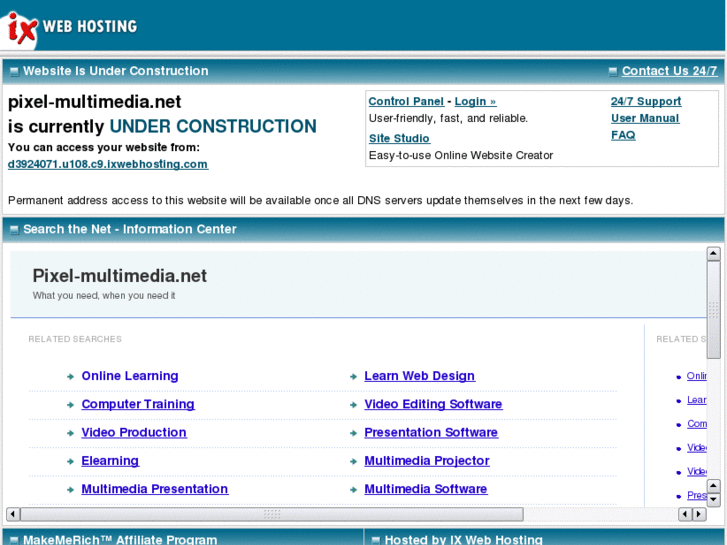Image resolution: width=727 pixels, height=545 pixels.
Task: Open the Computer Training related search
Action: pos(138,404)
